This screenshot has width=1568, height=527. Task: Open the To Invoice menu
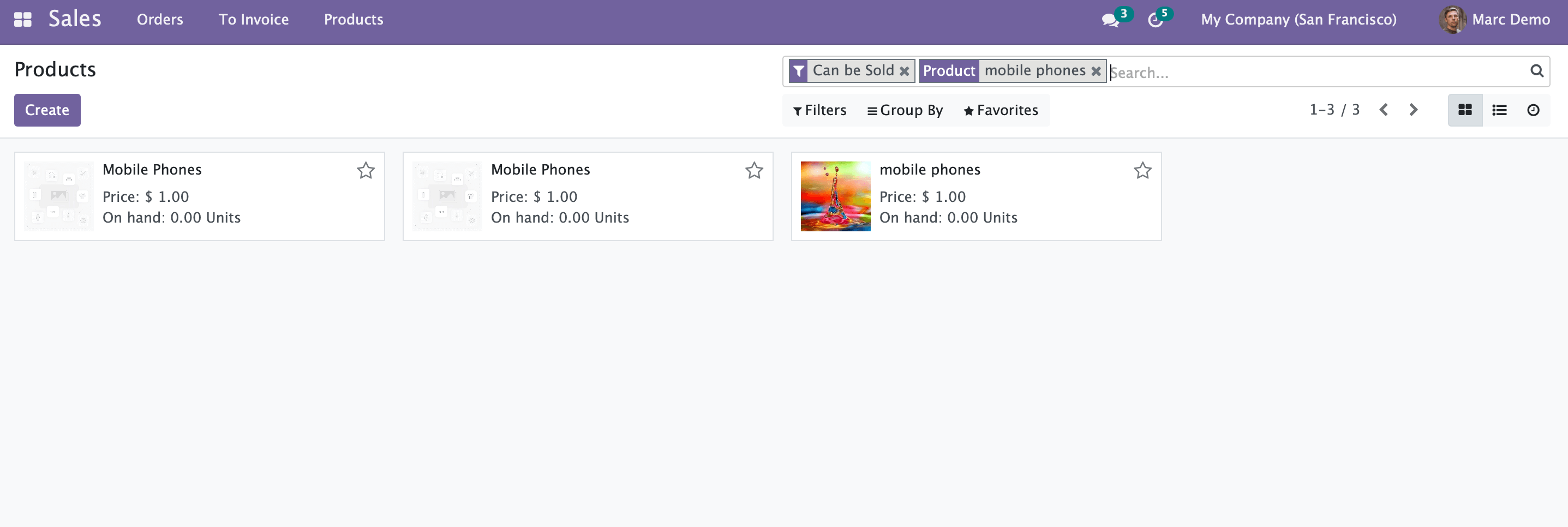tap(253, 20)
